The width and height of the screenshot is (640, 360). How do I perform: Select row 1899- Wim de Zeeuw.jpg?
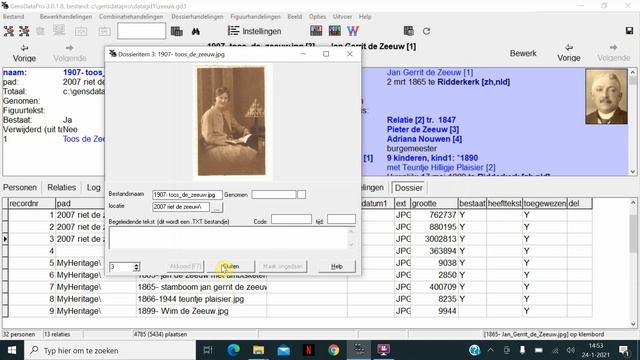coord(202,311)
